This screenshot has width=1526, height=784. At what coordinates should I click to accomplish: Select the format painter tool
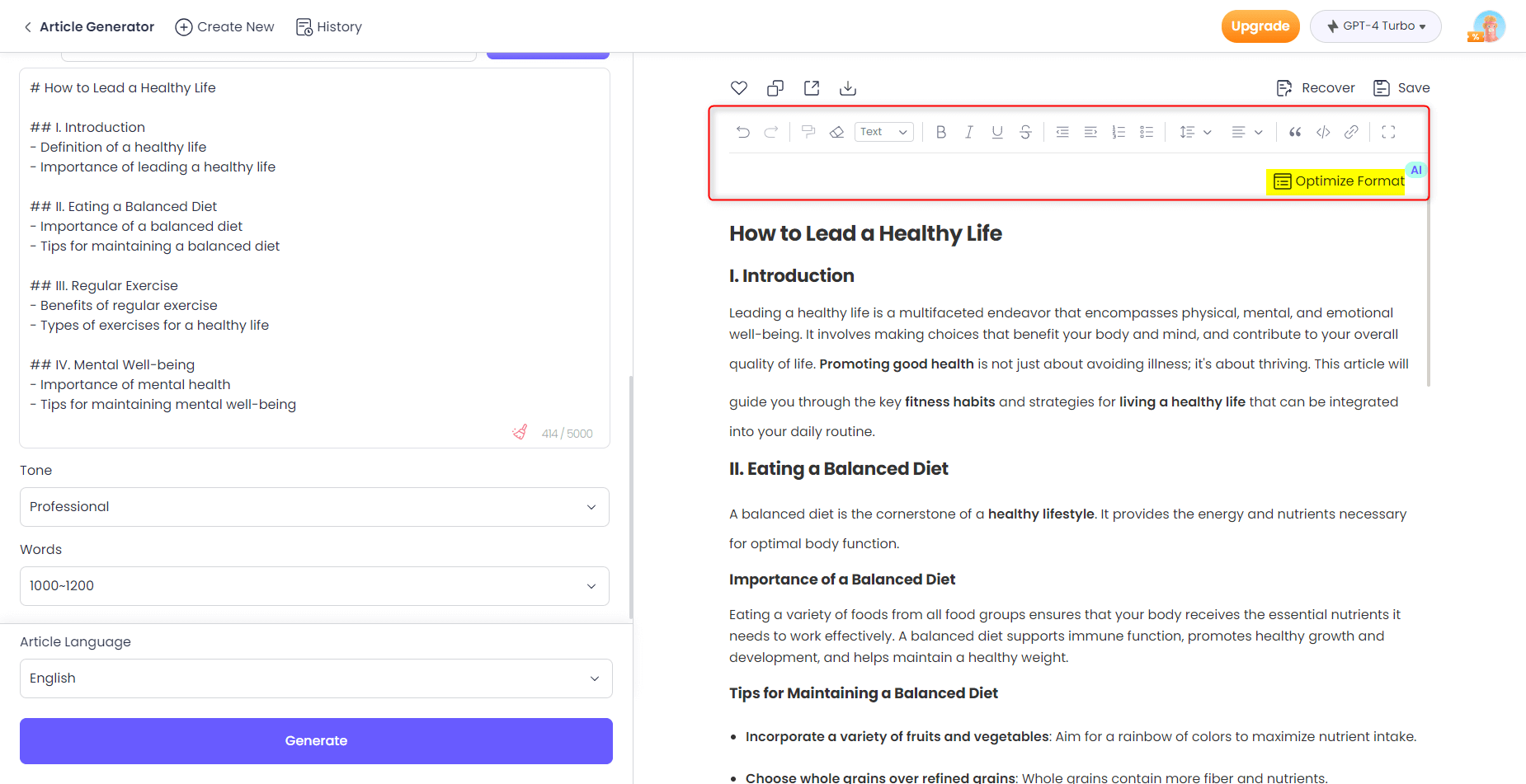[808, 132]
